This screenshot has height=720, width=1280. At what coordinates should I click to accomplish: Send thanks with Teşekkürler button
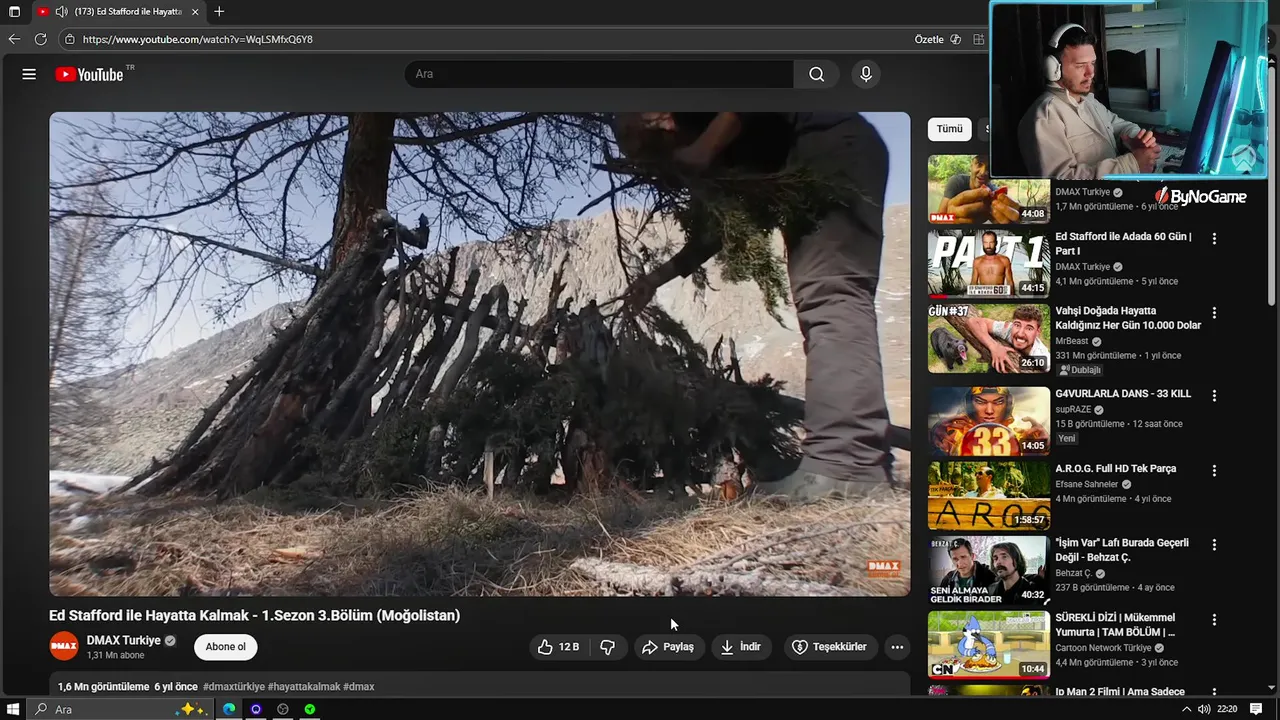[x=830, y=647]
